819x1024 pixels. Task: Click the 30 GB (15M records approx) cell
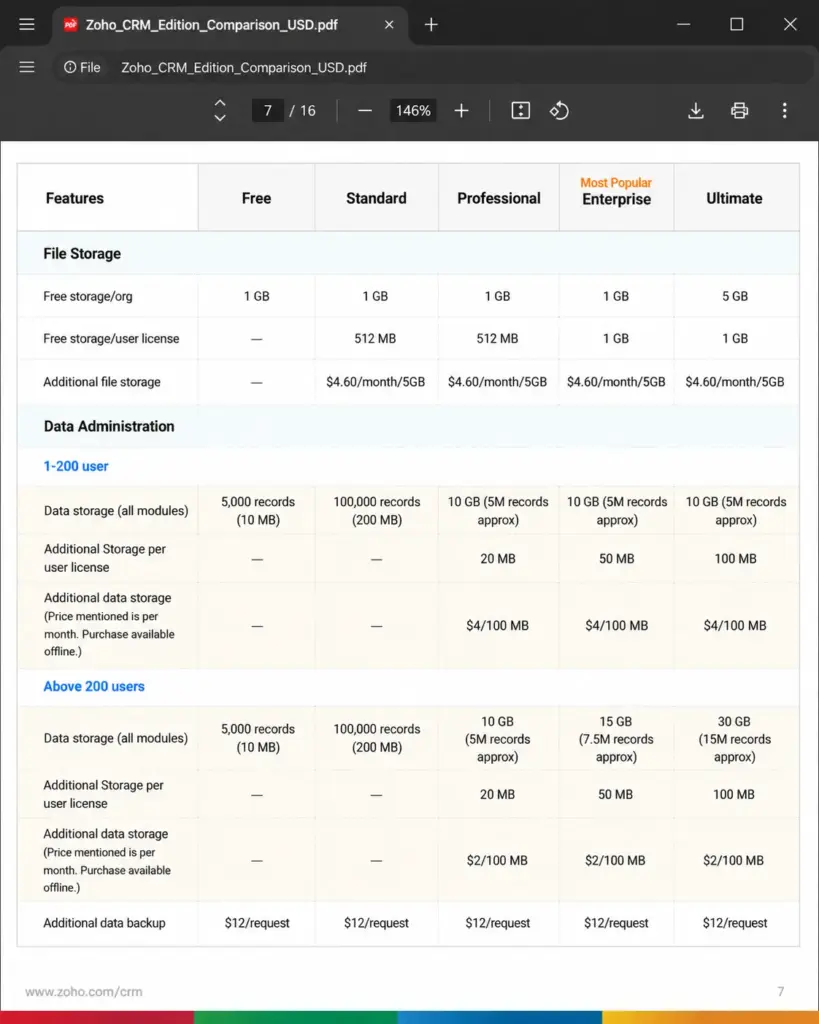point(735,739)
